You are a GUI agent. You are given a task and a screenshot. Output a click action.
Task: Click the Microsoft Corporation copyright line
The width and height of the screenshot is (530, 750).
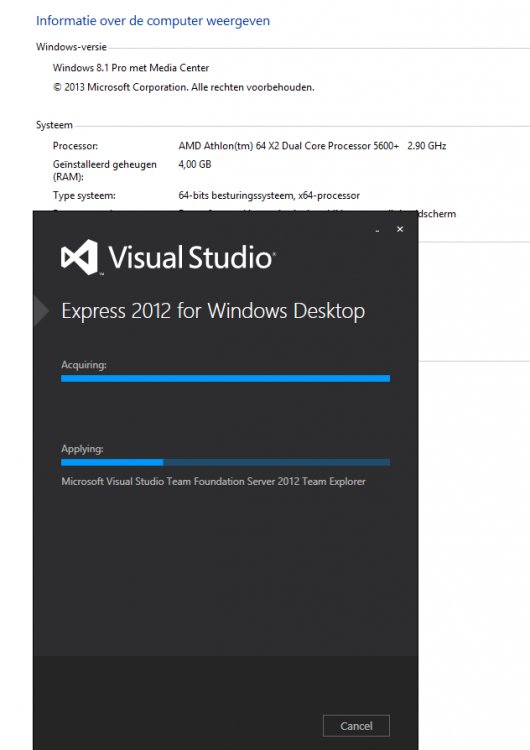point(184,88)
